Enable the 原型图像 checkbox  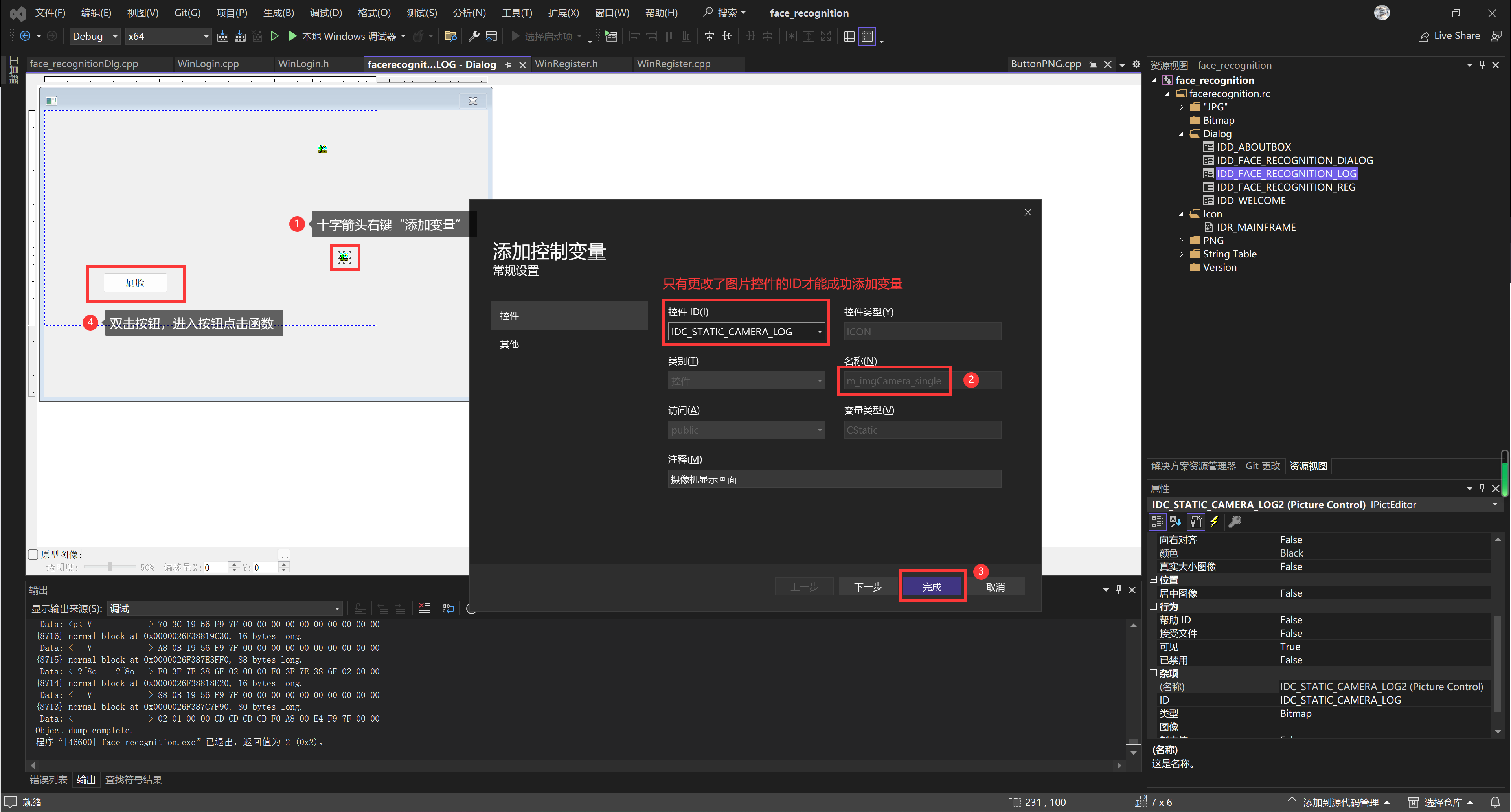[33, 555]
